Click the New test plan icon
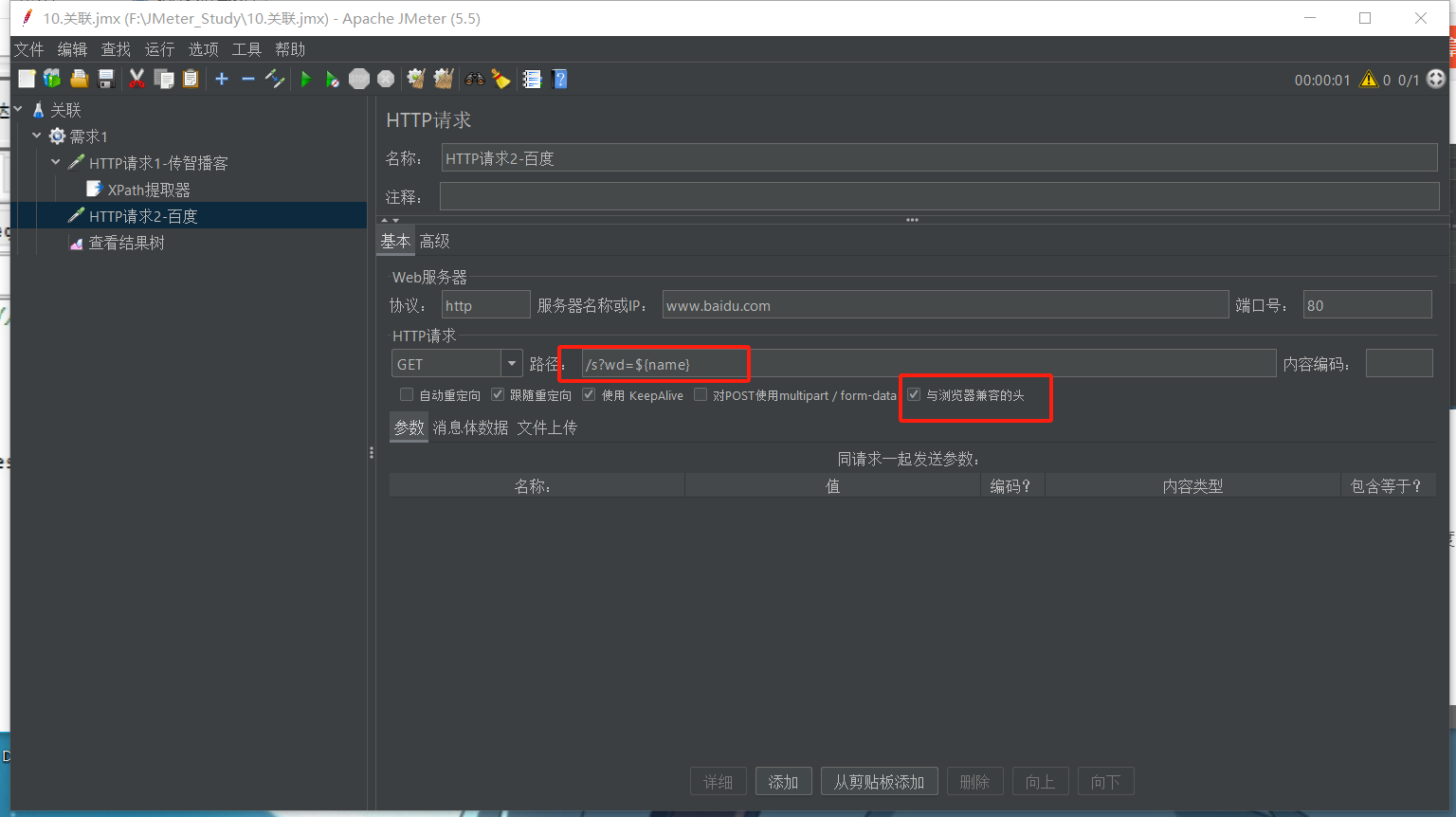1456x817 pixels. pyautogui.click(x=27, y=79)
